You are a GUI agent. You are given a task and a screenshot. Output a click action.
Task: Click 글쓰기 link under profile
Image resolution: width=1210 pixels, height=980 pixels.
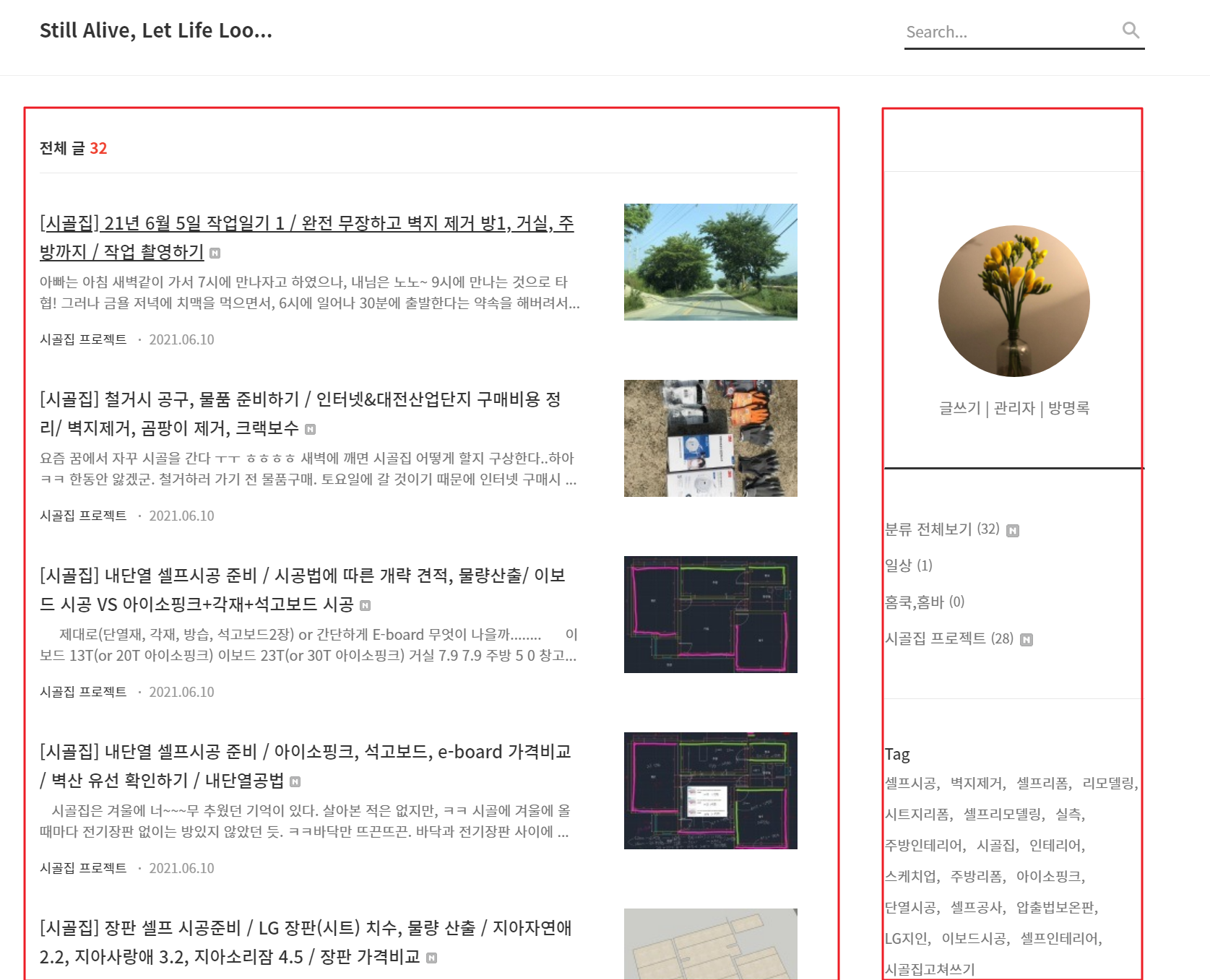[959, 408]
